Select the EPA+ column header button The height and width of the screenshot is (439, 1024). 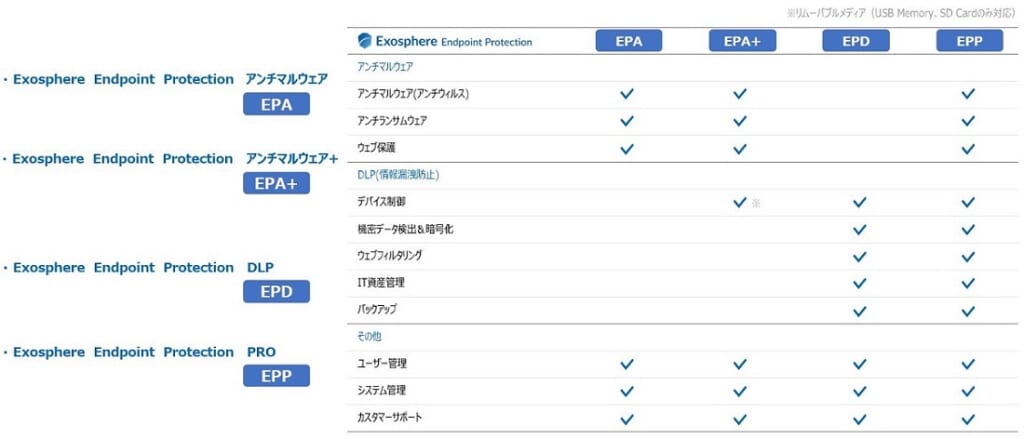[x=743, y=41]
